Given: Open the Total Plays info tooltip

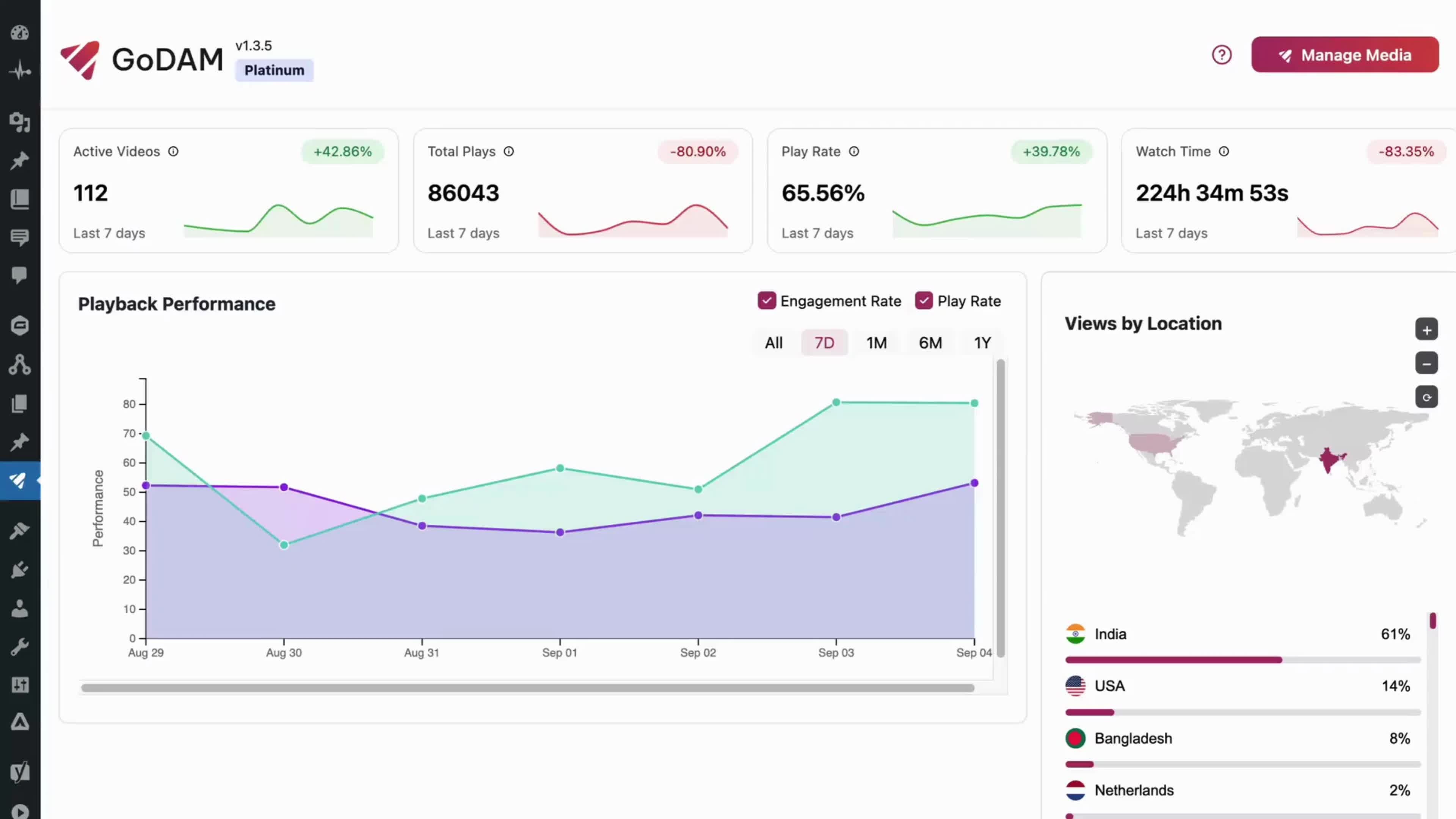Looking at the screenshot, I should pos(509,152).
